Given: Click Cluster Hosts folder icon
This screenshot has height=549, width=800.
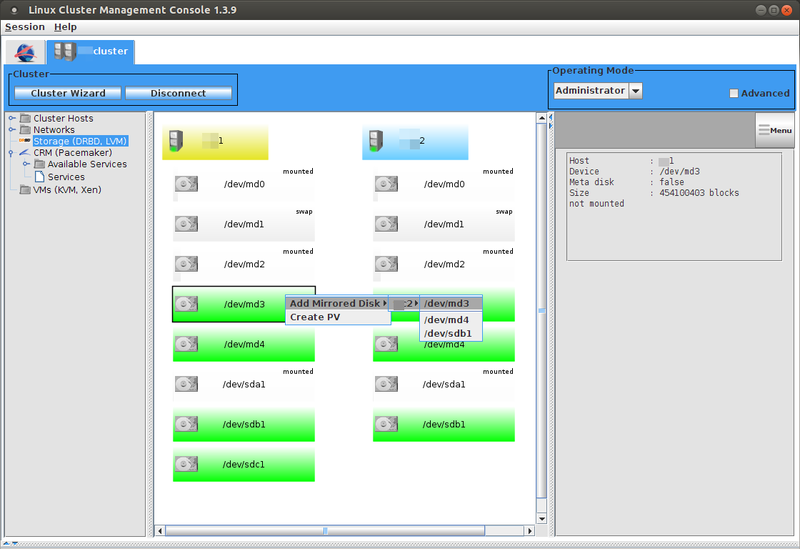Looking at the screenshot, I should pos(25,118).
